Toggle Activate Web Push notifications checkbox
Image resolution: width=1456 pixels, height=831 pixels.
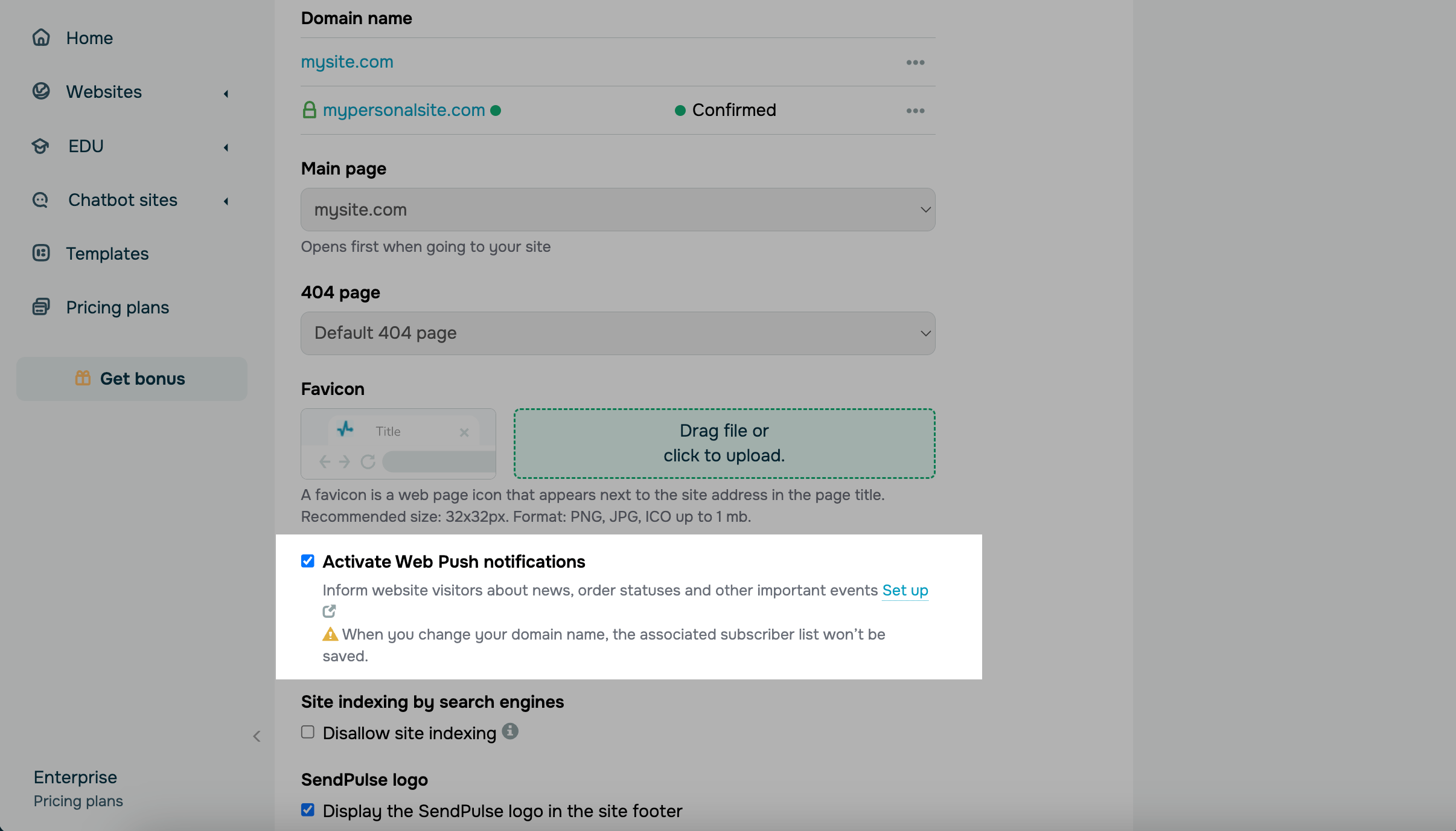(x=308, y=561)
